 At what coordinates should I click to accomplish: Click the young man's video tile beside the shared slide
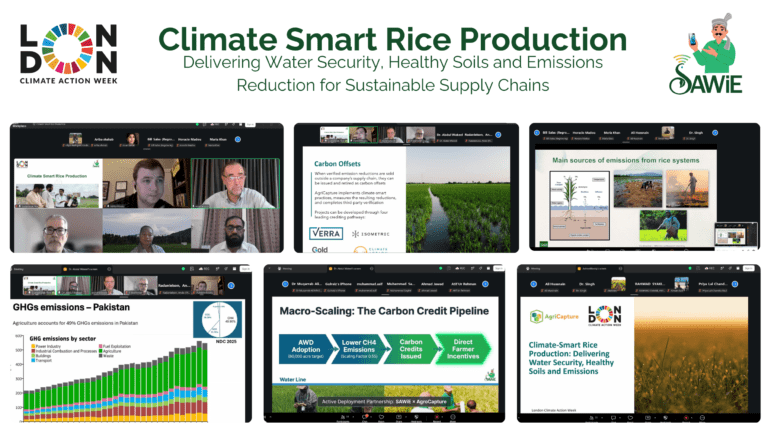click(x=146, y=183)
